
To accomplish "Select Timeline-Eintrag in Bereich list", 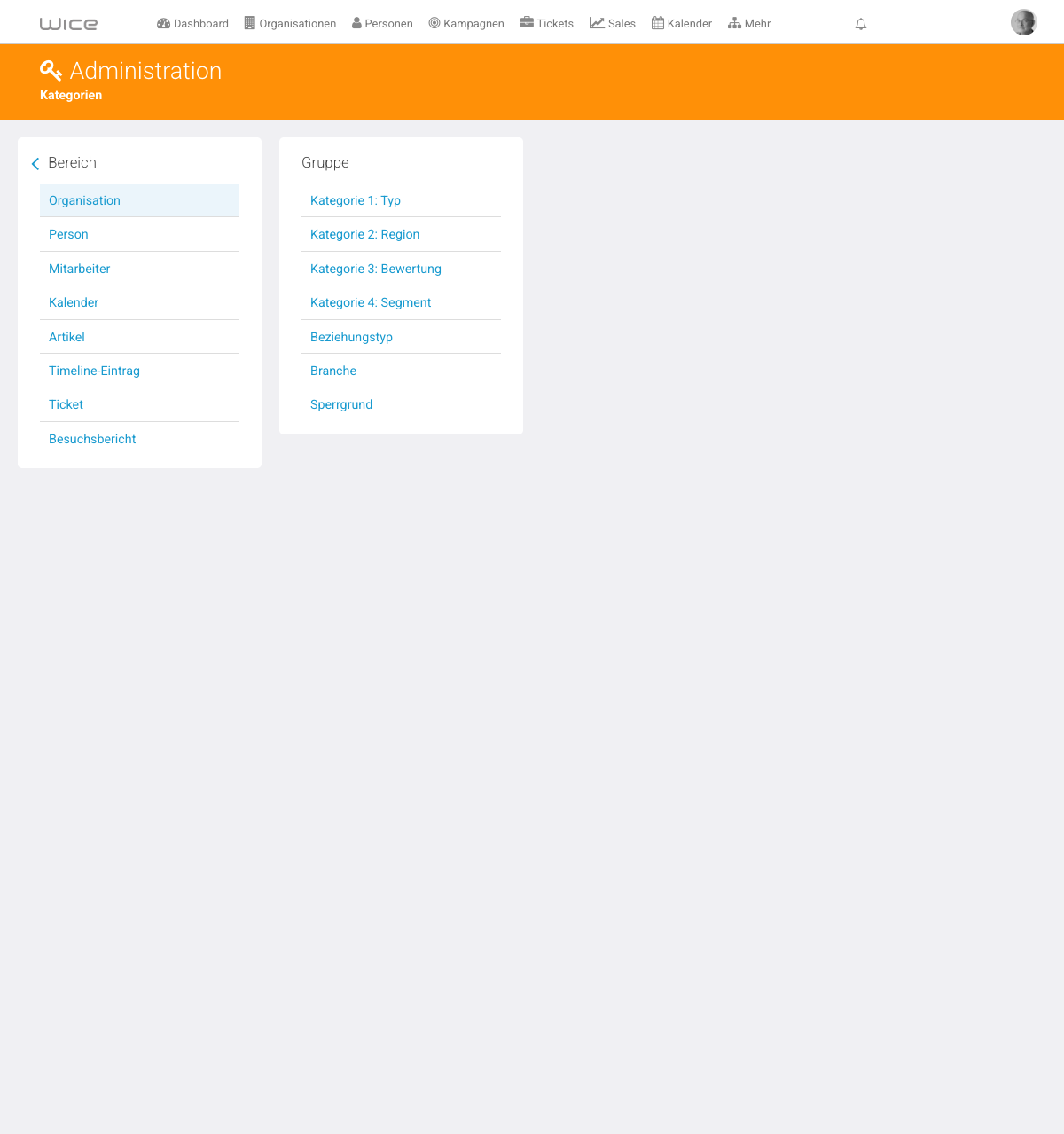I will [139, 371].
